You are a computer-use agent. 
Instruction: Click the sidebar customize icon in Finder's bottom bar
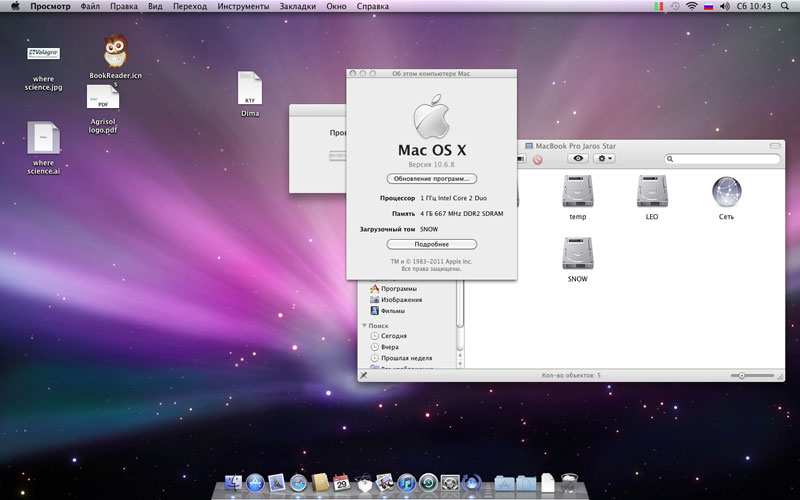click(x=364, y=375)
